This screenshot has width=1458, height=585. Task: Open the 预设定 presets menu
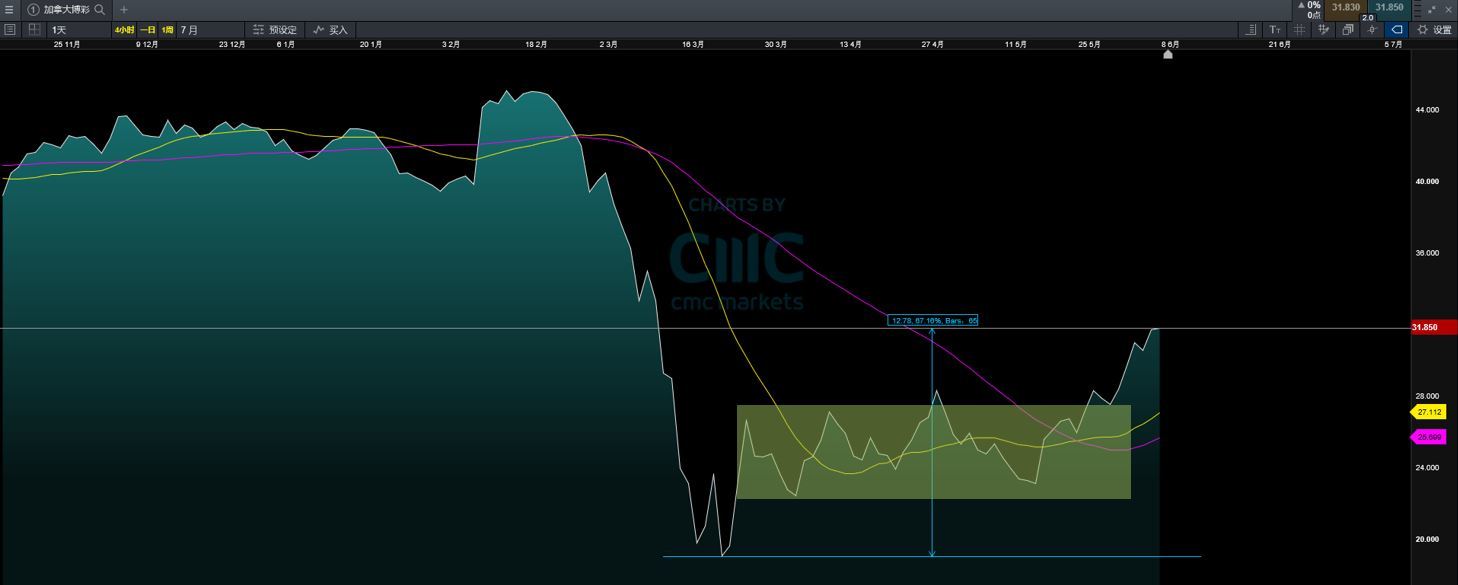274,30
